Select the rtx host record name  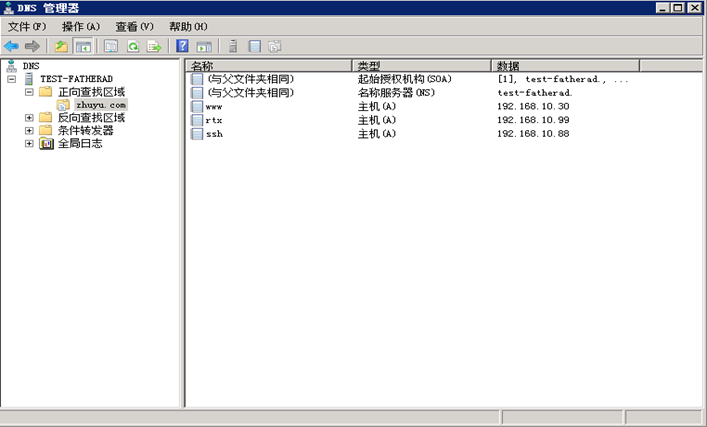(214, 120)
